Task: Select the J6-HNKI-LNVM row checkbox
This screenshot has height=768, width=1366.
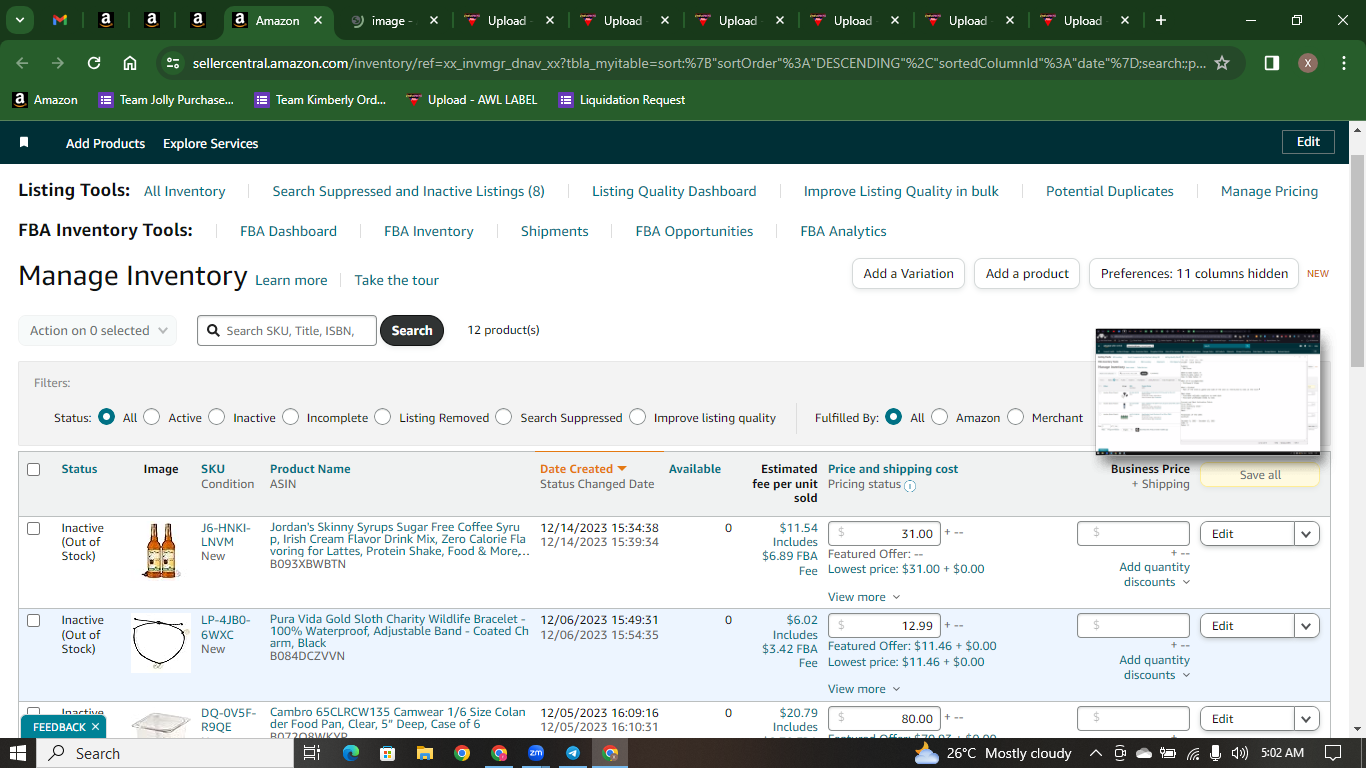Action: 34,528
